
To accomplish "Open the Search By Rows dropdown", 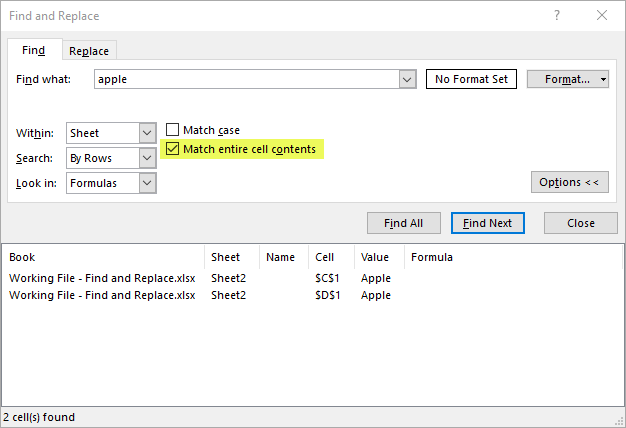I will click(x=148, y=158).
